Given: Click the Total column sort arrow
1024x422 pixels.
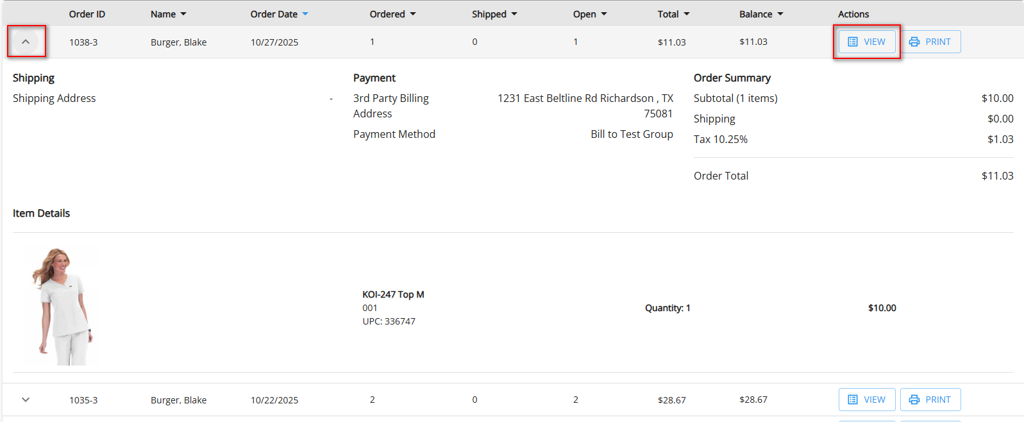Looking at the screenshot, I should click(687, 15).
